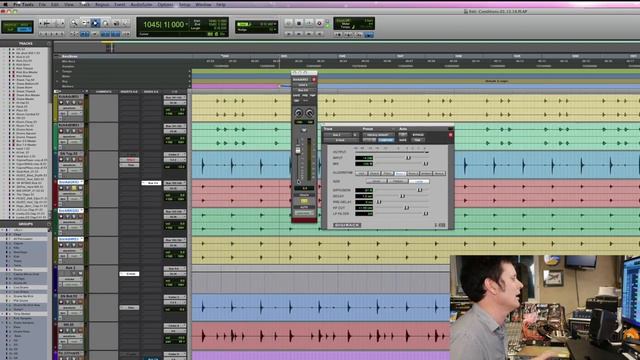Select the Ambient algorithm in D-Verb
Screen dimensions: 640x360
pyautogui.click(x=426, y=173)
